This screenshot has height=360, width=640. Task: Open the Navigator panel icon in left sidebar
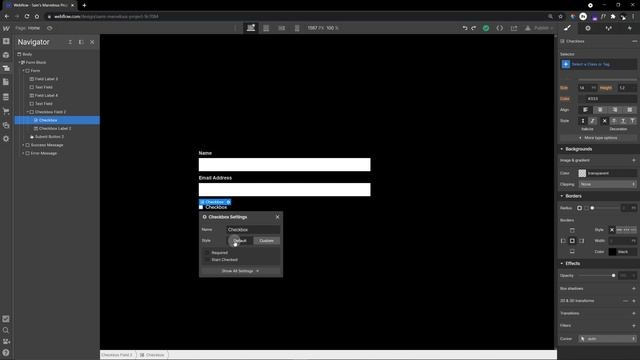[6, 68]
